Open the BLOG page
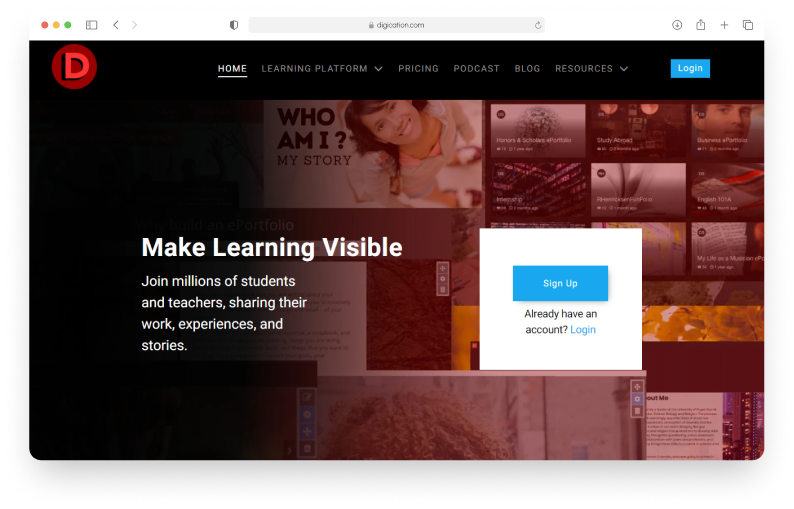Image resolution: width=794 pixels, height=509 pixels. [527, 68]
